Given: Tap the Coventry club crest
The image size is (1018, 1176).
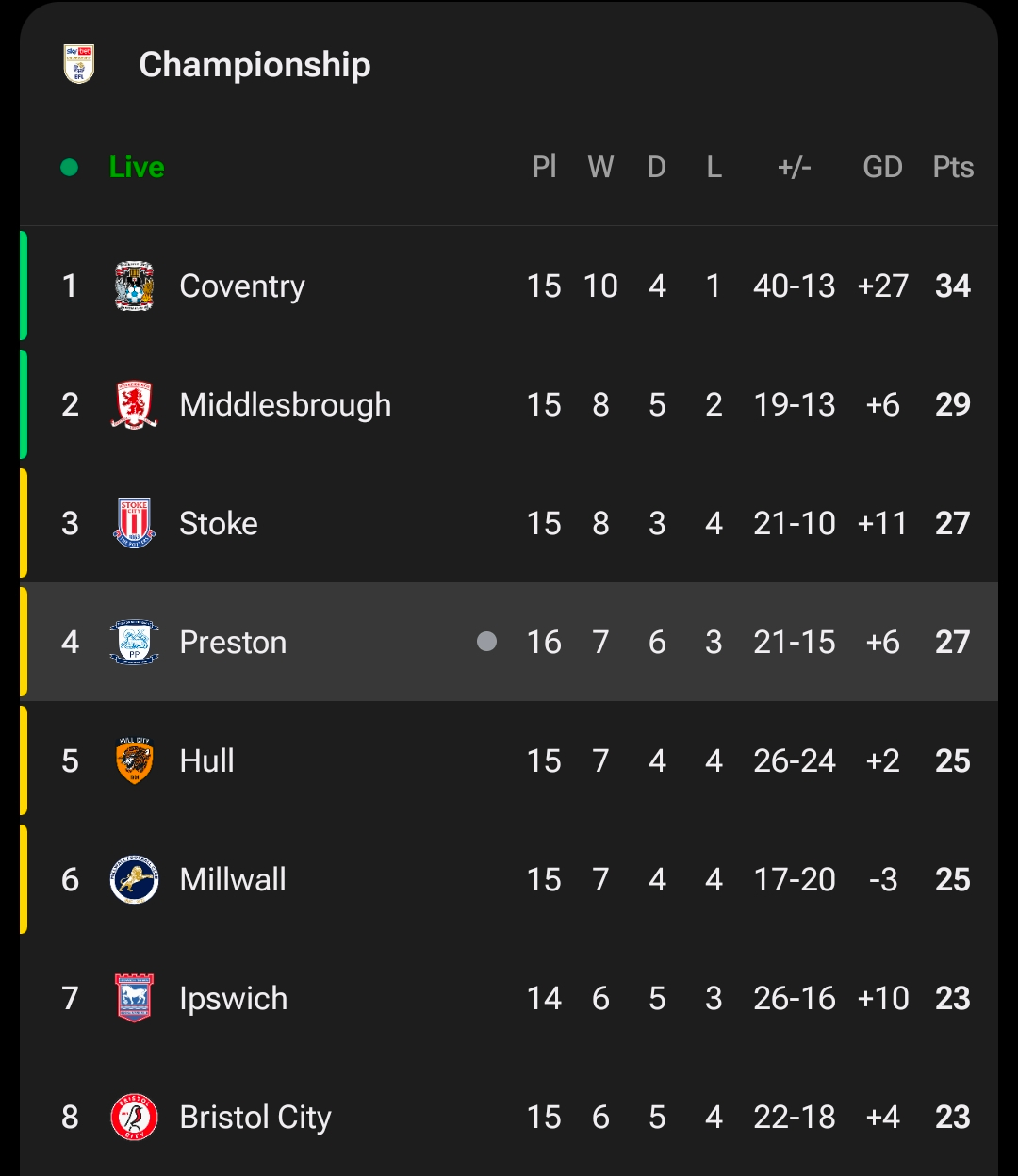Looking at the screenshot, I should [134, 286].
